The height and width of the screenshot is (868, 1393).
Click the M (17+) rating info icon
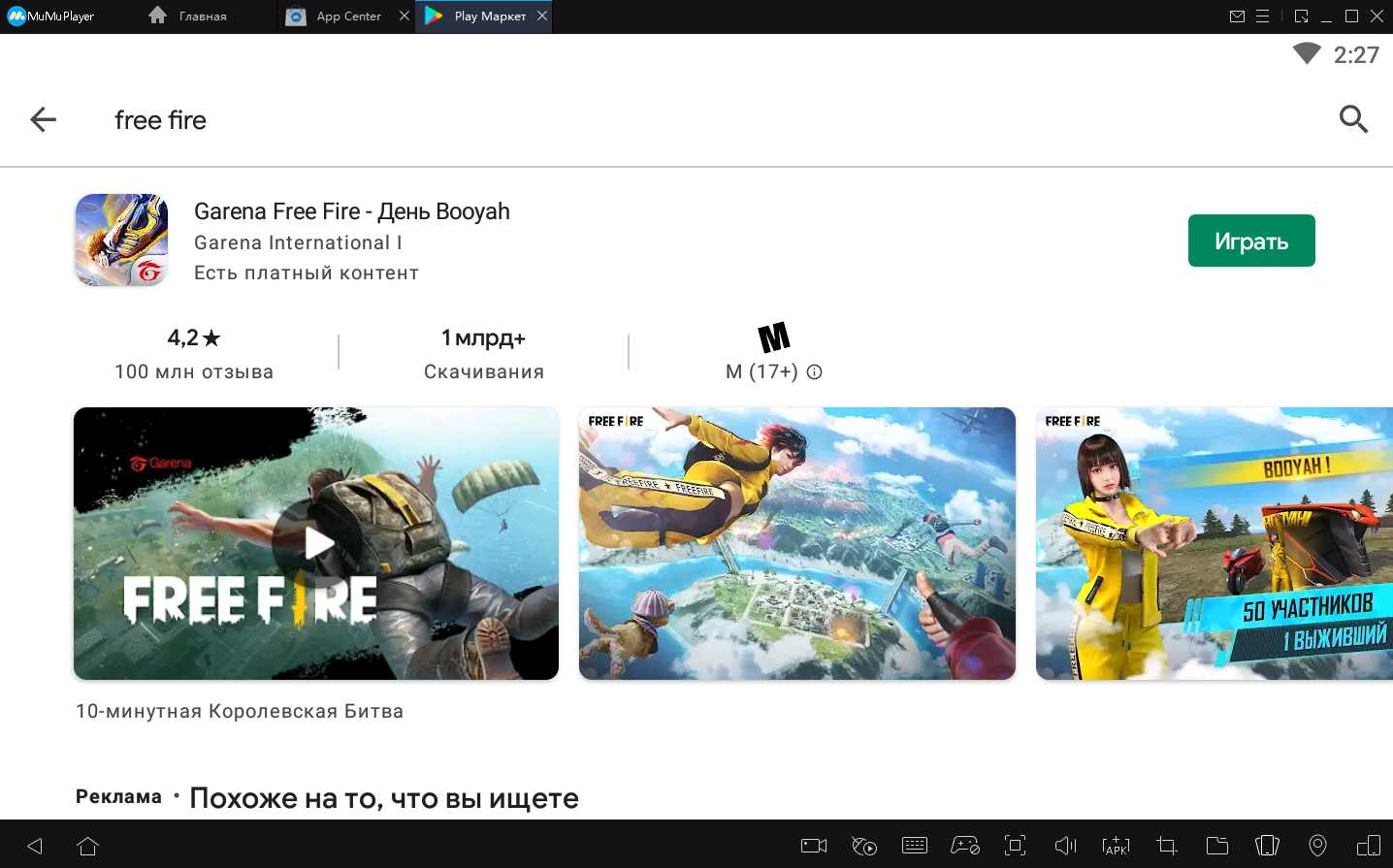[815, 371]
